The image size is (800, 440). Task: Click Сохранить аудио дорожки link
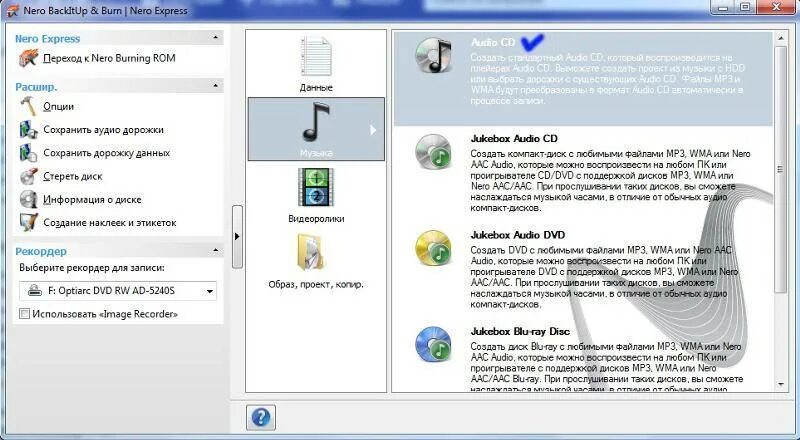click(x=104, y=130)
